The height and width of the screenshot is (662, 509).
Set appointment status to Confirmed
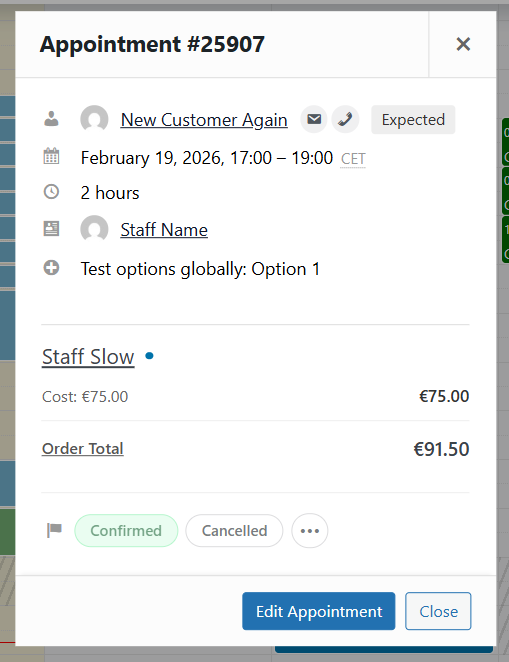click(126, 531)
